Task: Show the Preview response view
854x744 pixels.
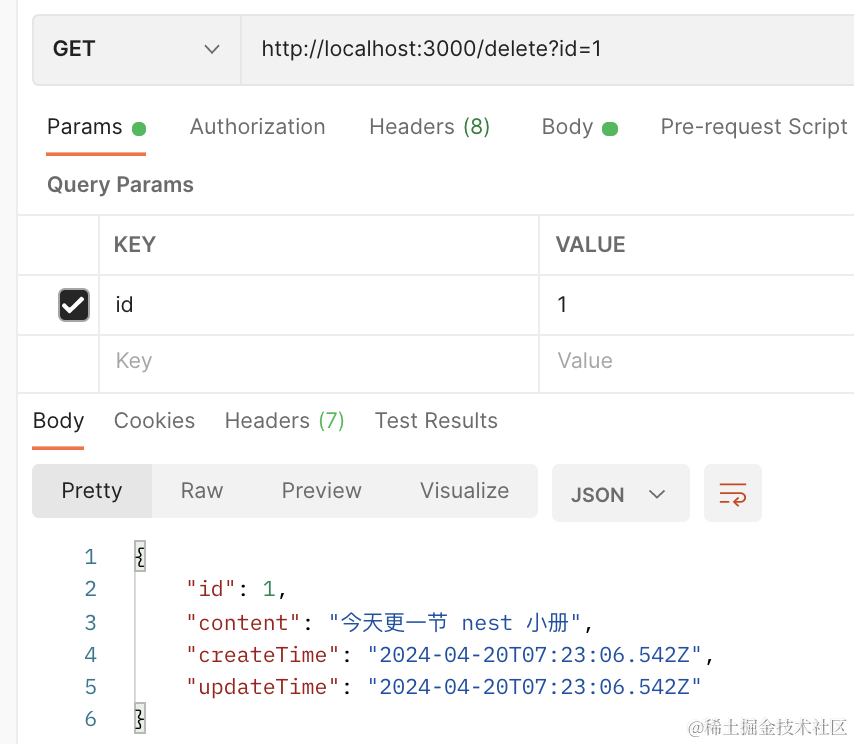Action: (x=321, y=491)
